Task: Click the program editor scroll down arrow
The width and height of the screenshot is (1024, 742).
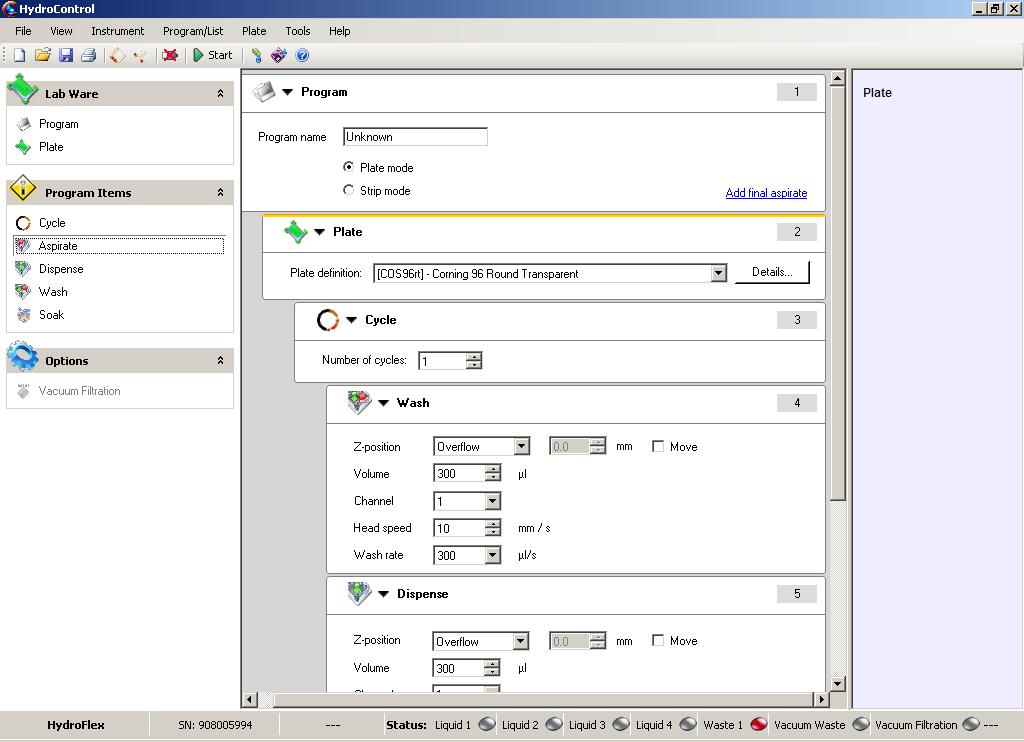Action: (837, 684)
